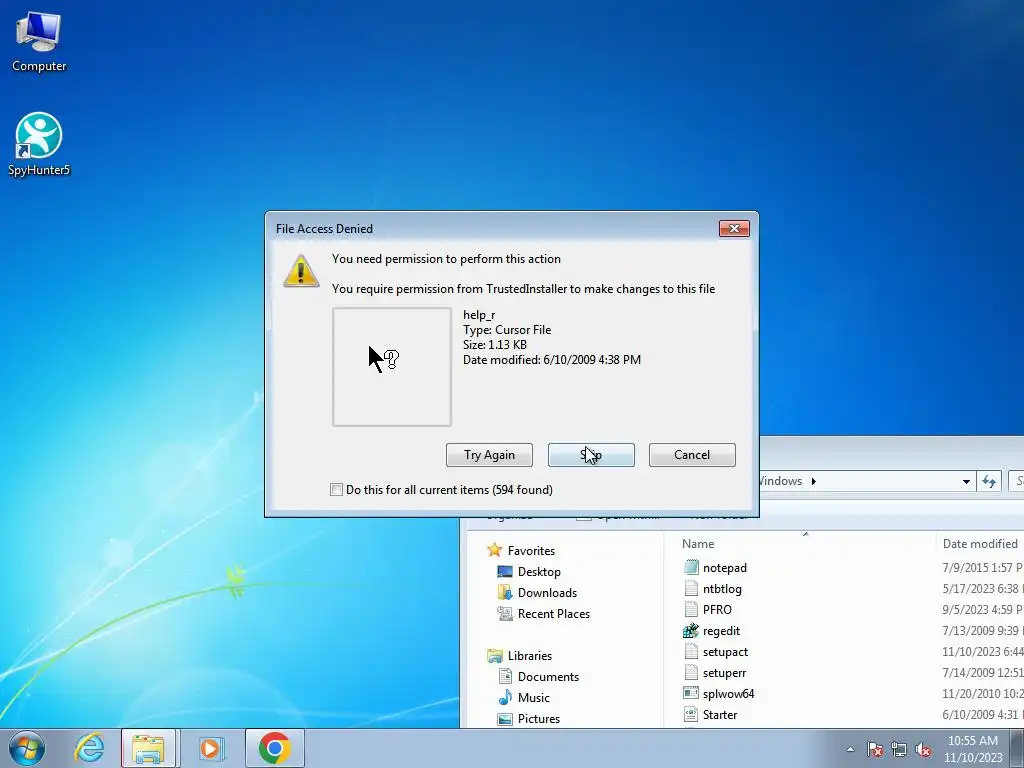The height and width of the screenshot is (768, 1024).
Task: Sort files by the Name column header
Action: point(698,543)
